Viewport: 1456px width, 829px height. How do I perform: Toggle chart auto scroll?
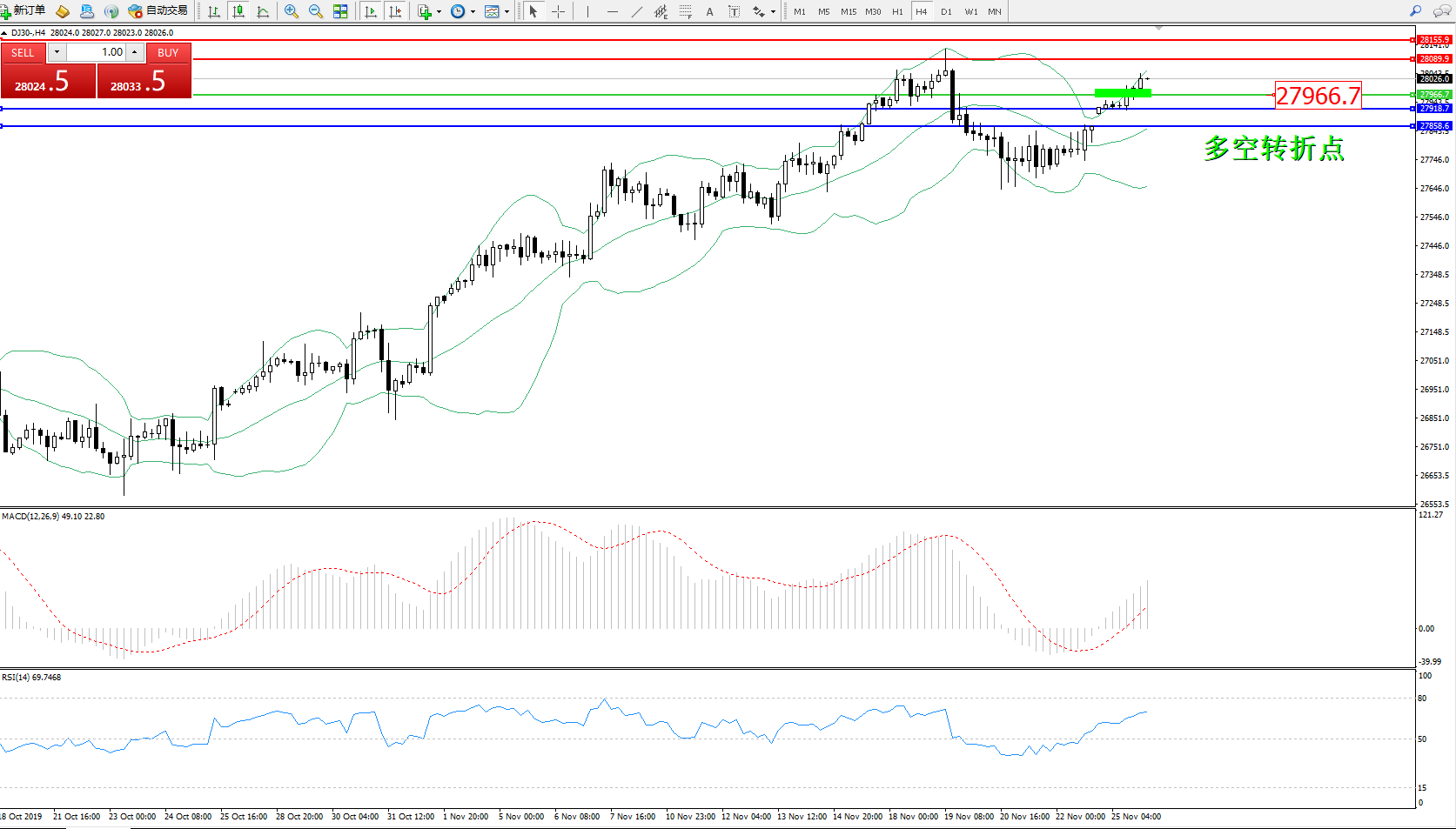click(371, 11)
